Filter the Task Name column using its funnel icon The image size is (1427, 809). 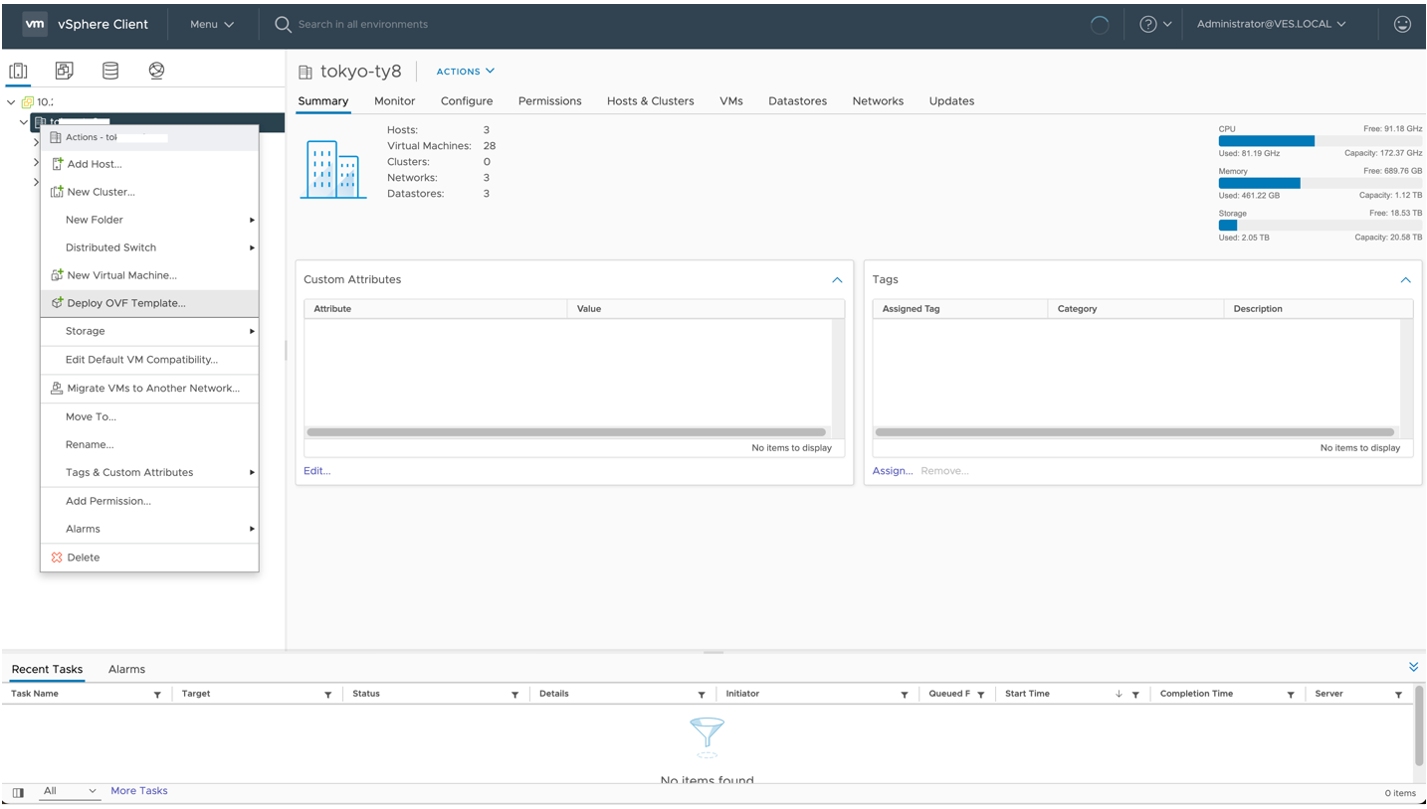tap(157, 693)
